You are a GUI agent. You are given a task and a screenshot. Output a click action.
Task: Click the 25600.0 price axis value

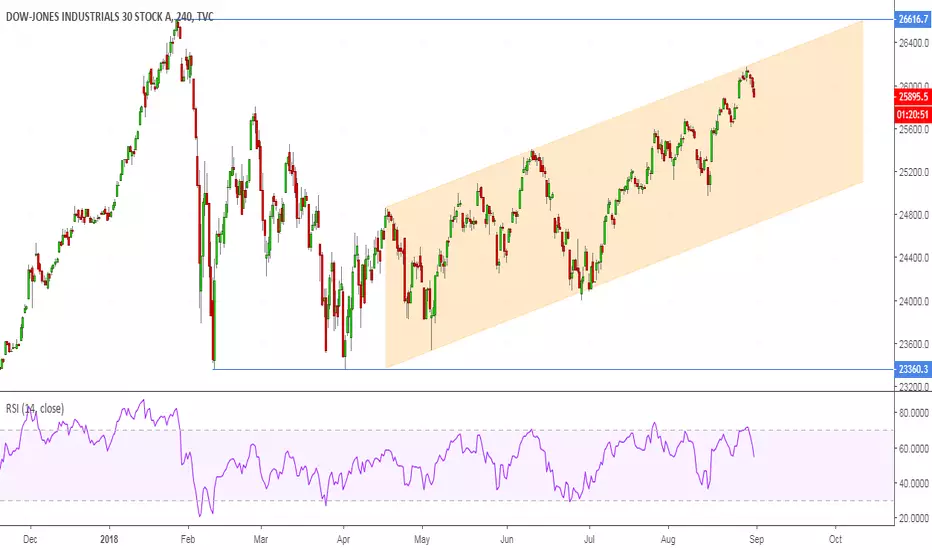(x=914, y=129)
